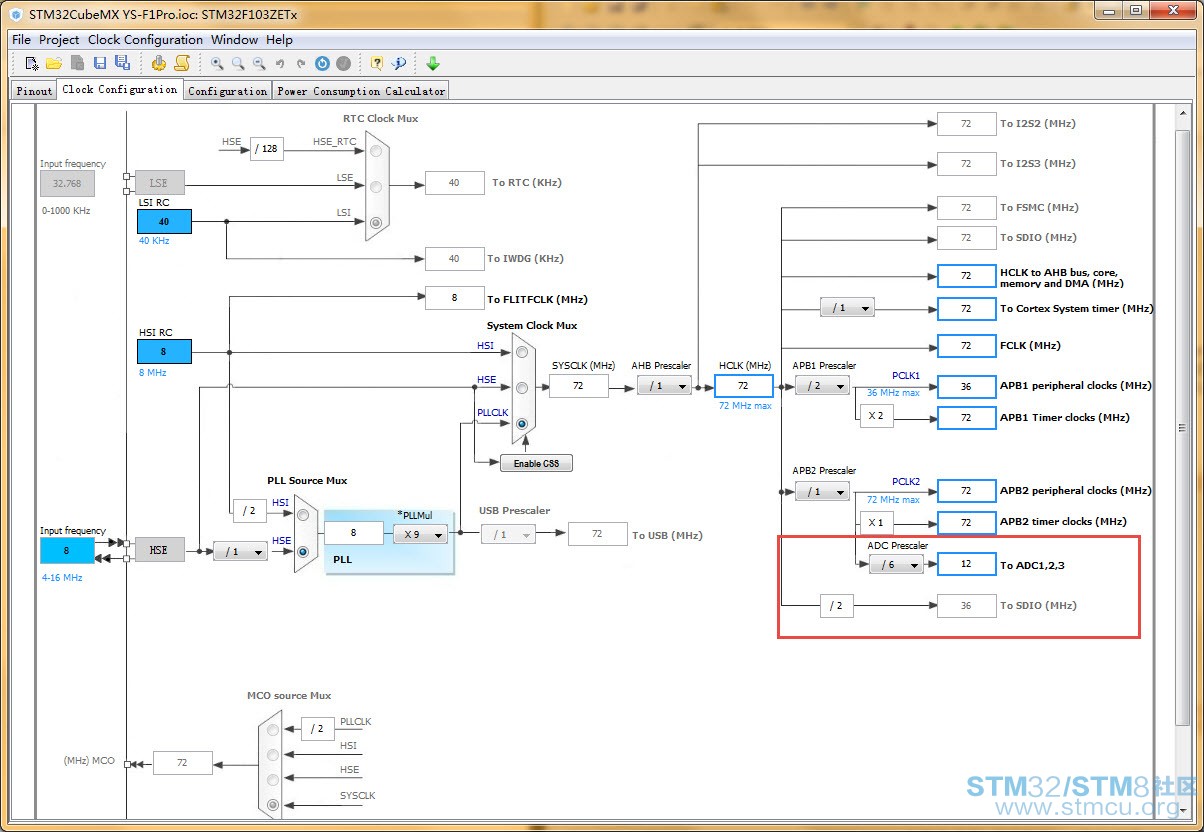Click the Import project toolbar icon

[x=77, y=63]
